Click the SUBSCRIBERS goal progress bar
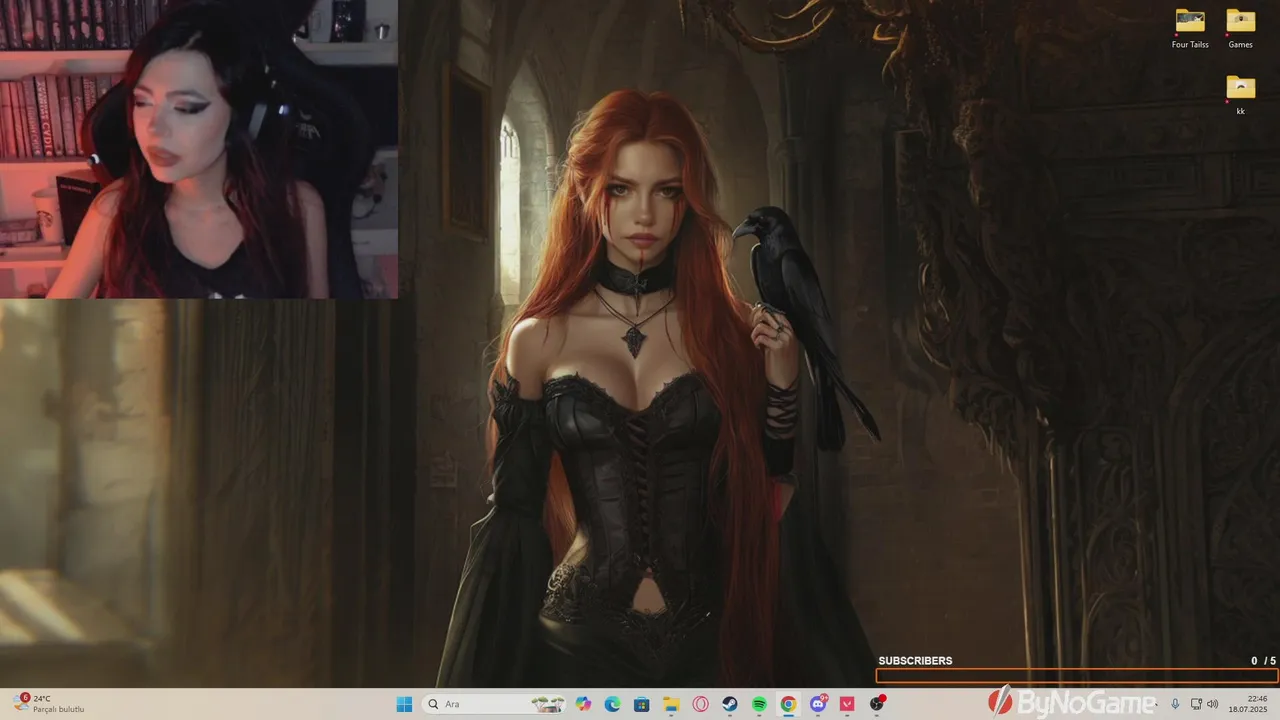Screen dimensions: 1280x720 pos(1077,676)
